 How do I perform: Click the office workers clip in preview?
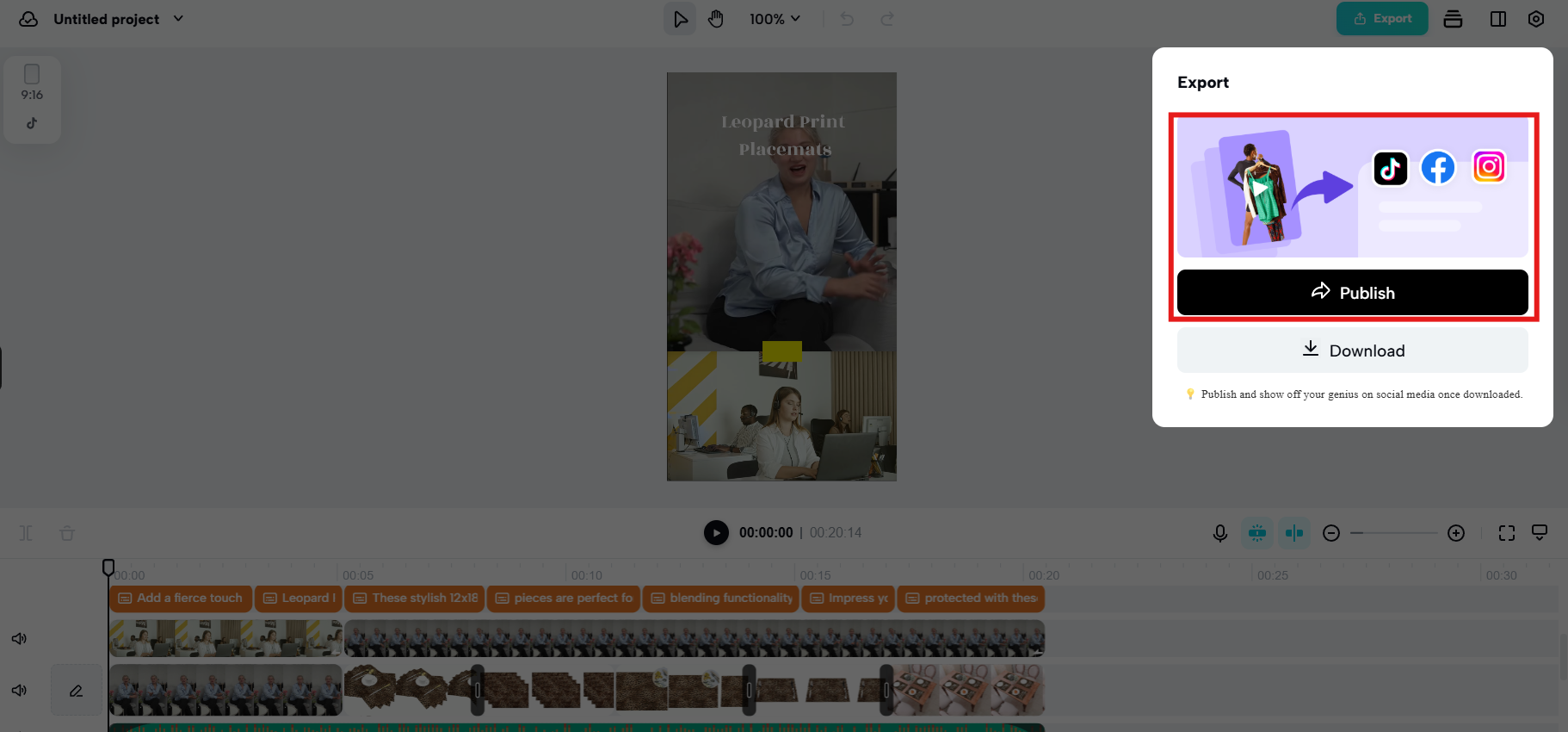(x=781, y=416)
